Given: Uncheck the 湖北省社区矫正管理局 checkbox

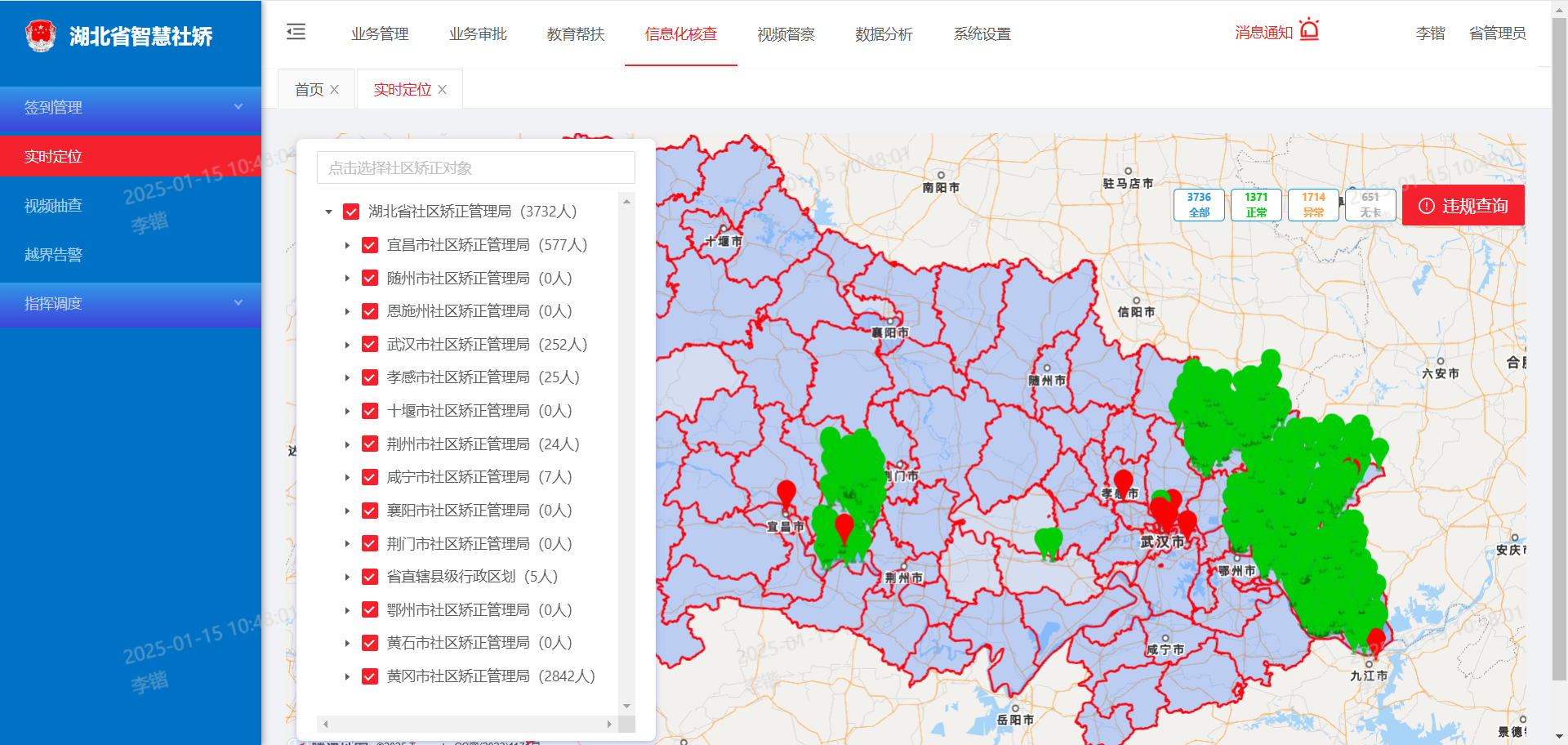Looking at the screenshot, I should tap(351, 212).
